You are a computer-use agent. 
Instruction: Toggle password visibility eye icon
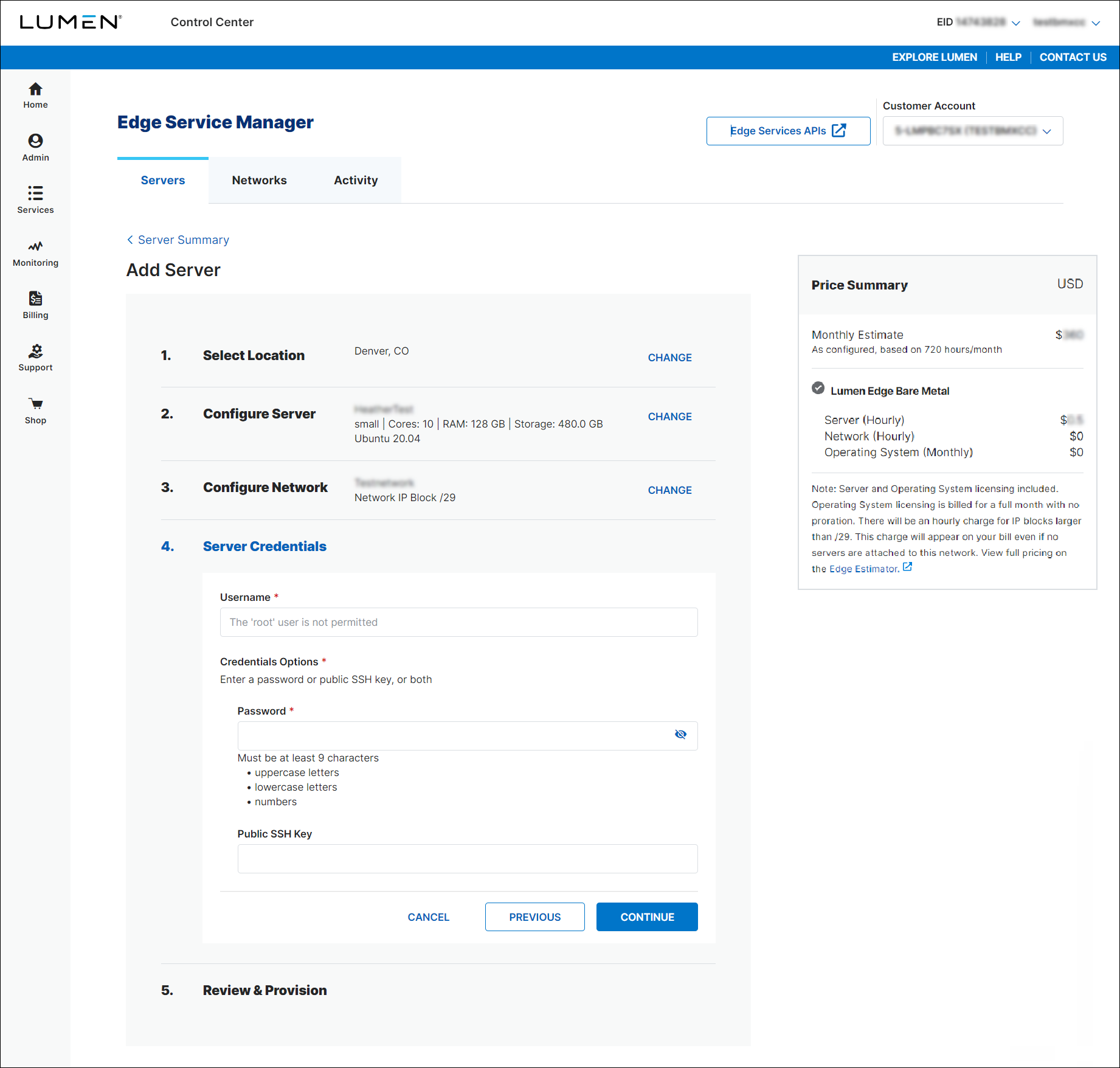pos(680,734)
